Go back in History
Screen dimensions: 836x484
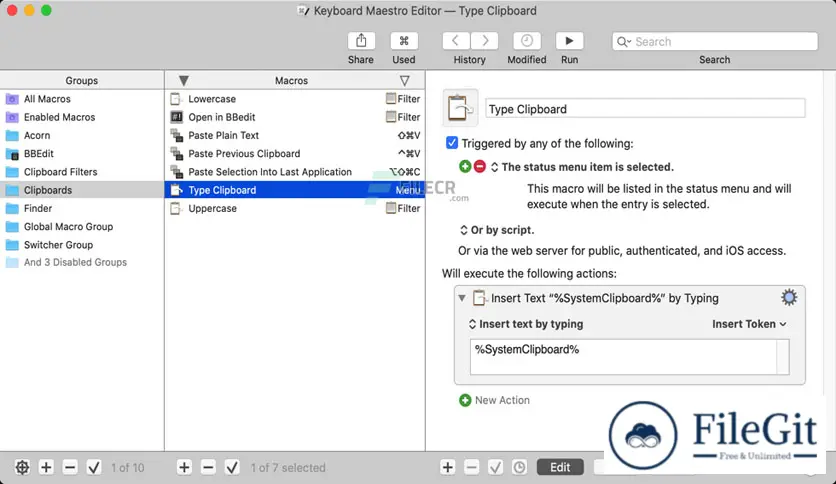[x=456, y=41]
